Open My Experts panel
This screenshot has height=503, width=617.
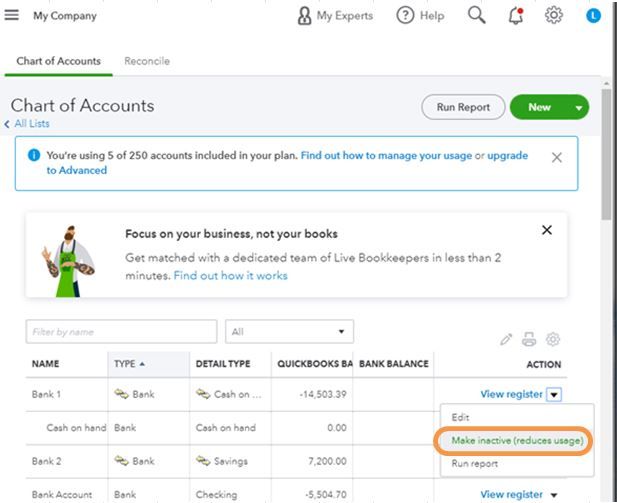click(x=335, y=16)
